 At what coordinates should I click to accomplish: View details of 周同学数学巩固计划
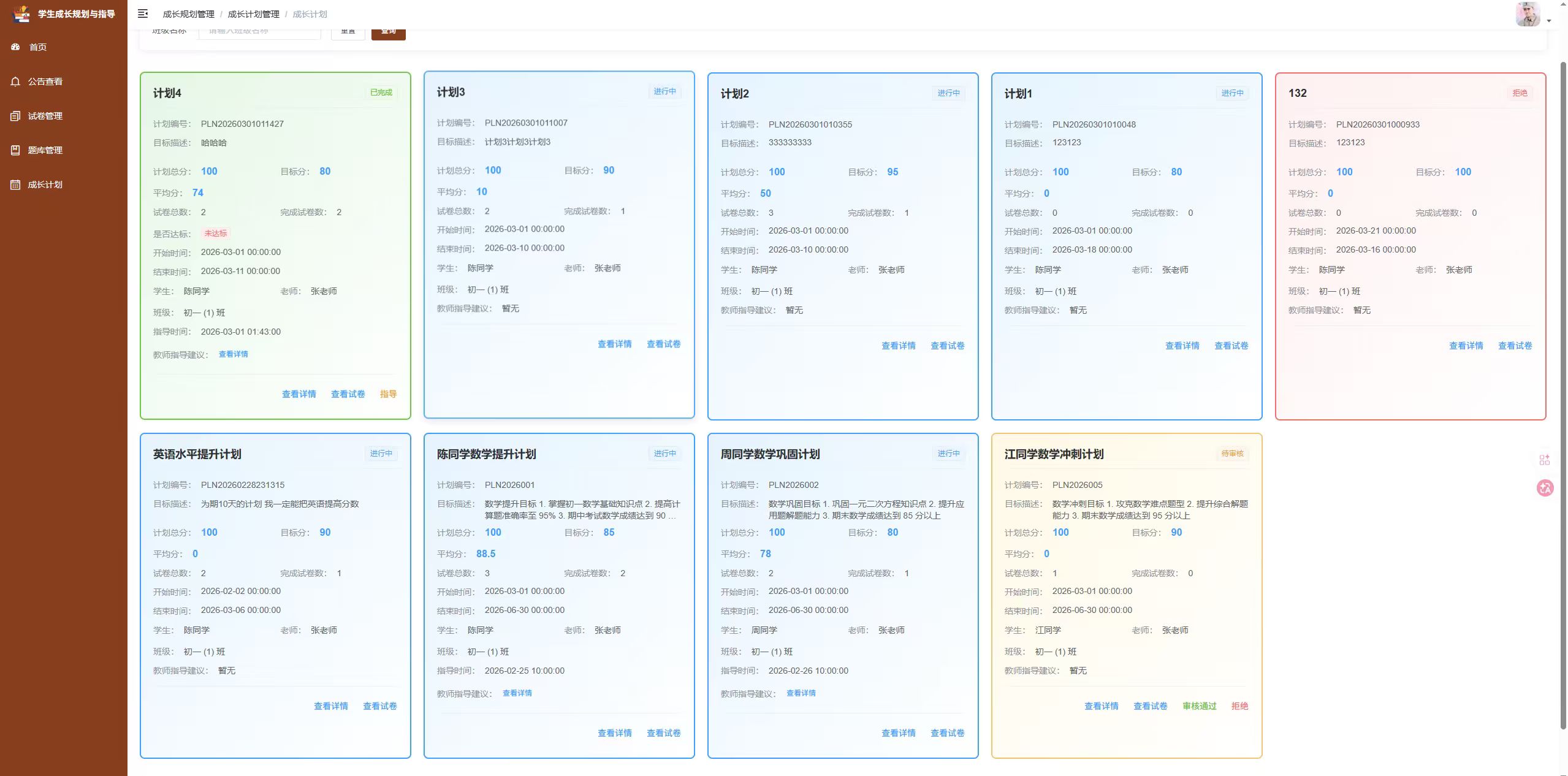899,733
